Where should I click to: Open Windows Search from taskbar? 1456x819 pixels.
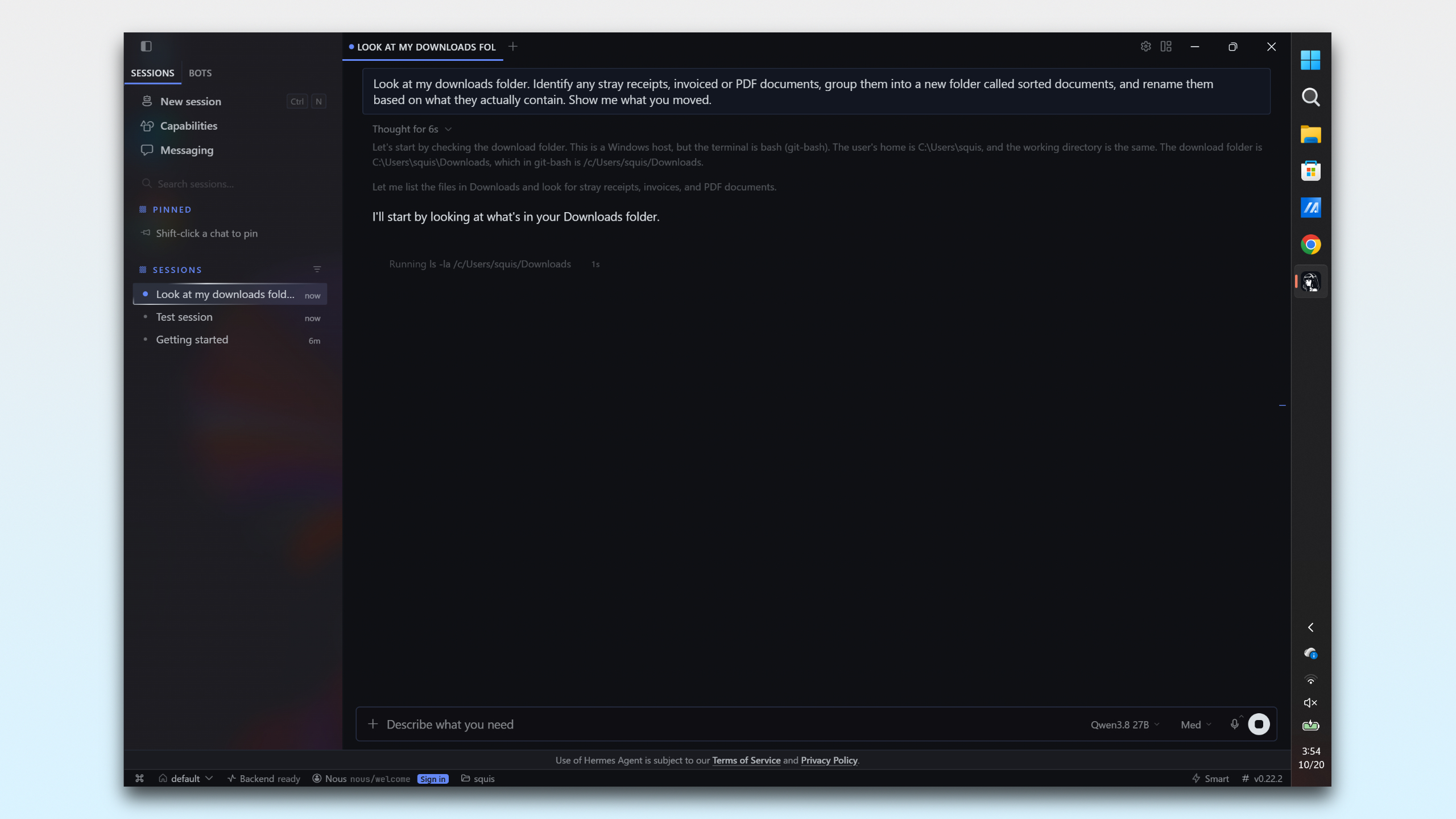1310,97
